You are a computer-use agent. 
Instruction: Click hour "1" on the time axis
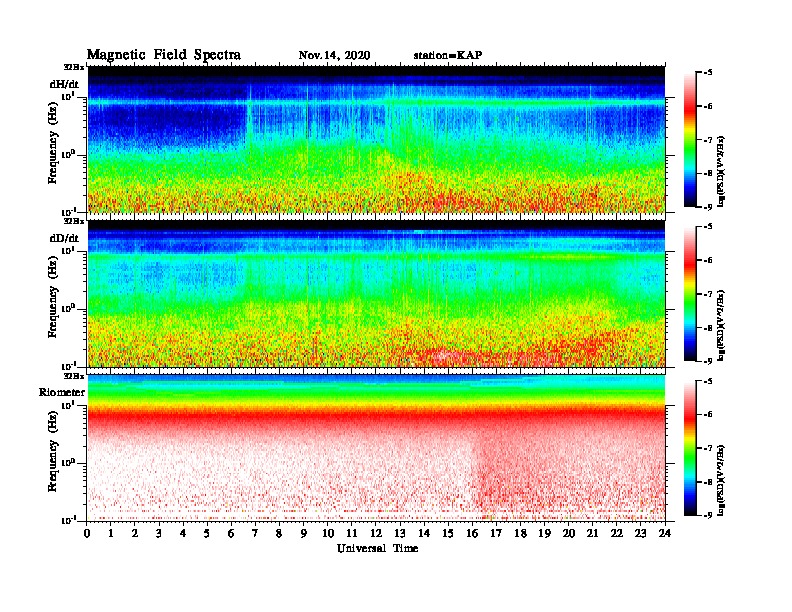coord(111,533)
